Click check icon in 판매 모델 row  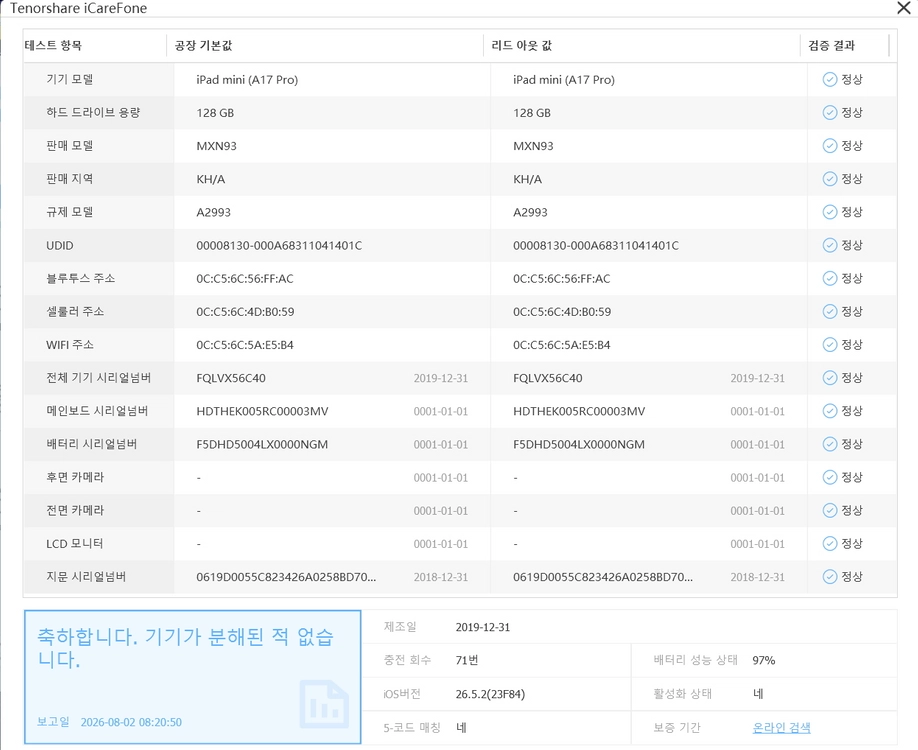830,146
